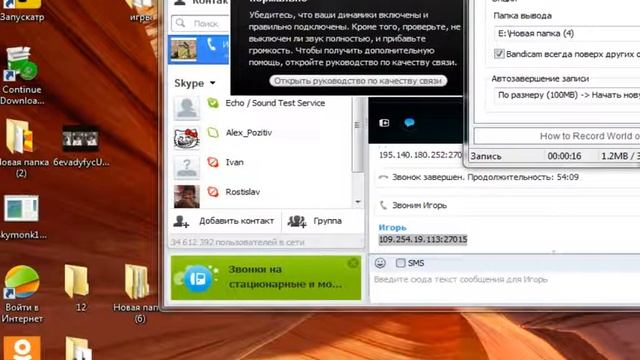Click Alex_Pozitiv's status icon

[213, 132]
